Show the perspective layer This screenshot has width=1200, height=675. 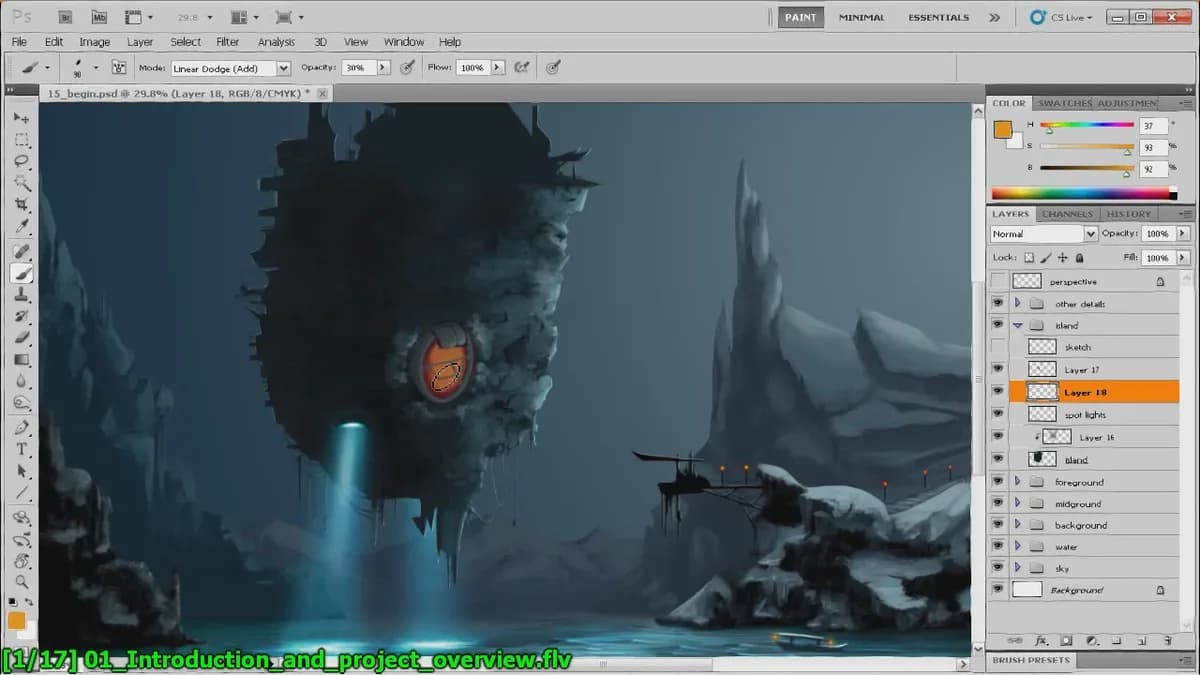(x=997, y=282)
